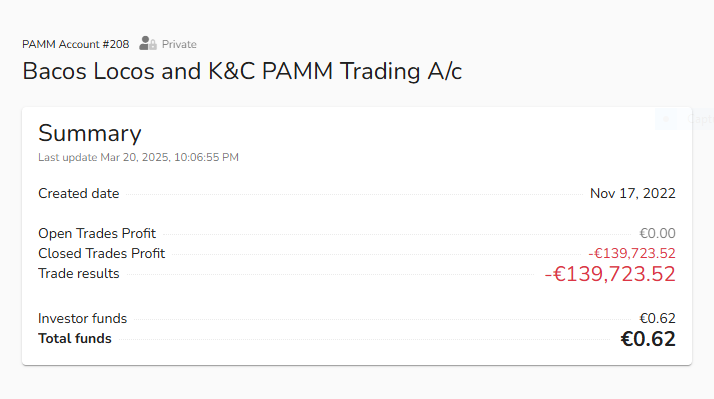Select the Summary heading
714x399 pixels.
[x=90, y=133]
